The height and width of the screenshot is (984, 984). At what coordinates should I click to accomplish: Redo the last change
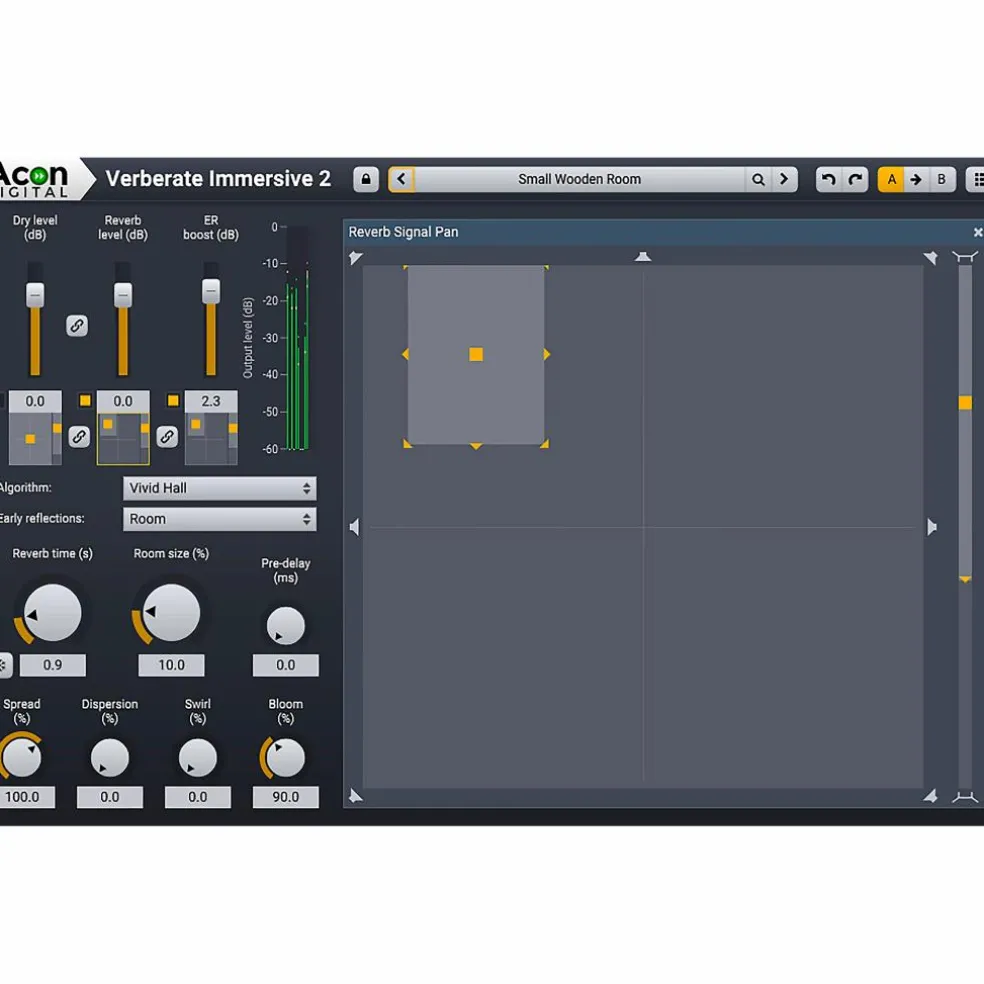855,179
